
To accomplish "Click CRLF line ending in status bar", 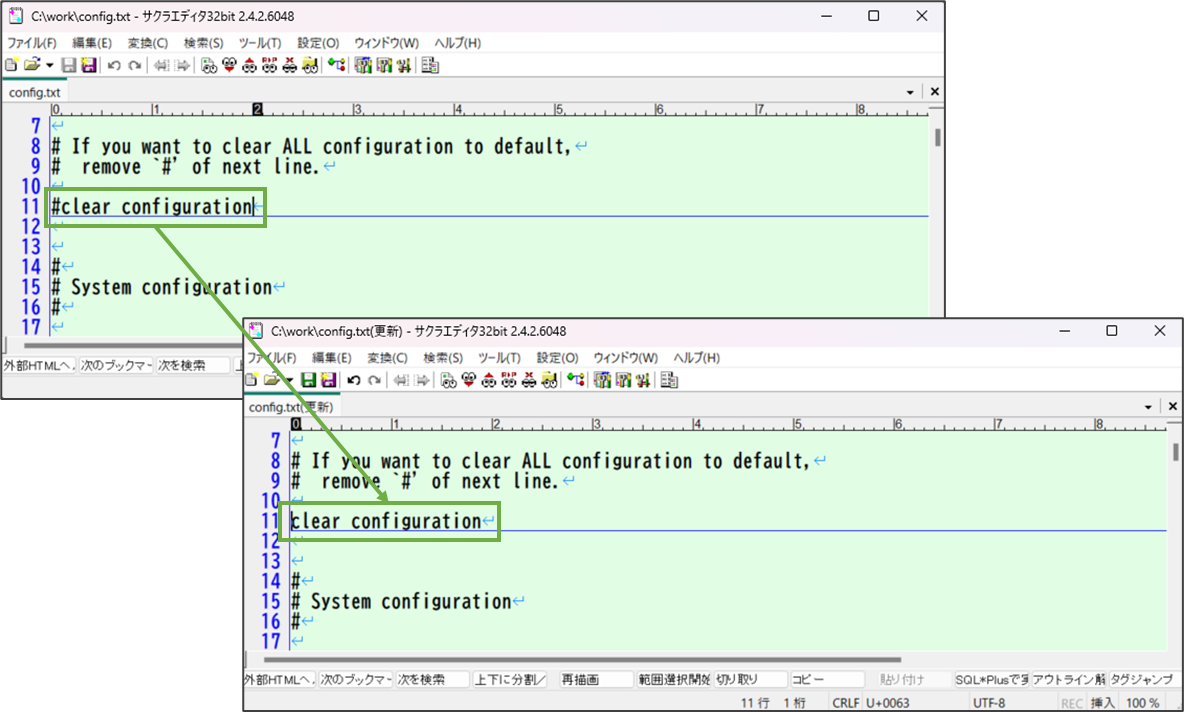I will point(846,703).
